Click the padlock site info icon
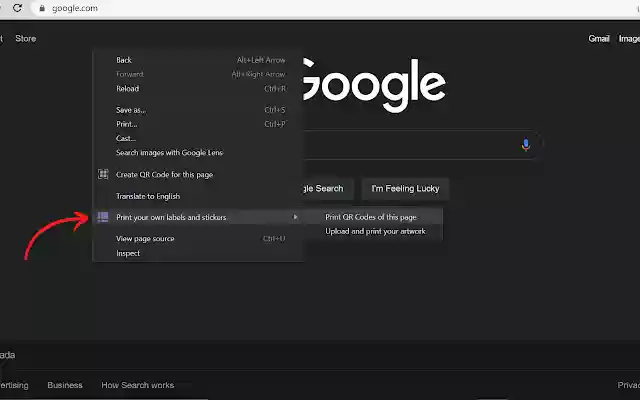 (x=42, y=8)
